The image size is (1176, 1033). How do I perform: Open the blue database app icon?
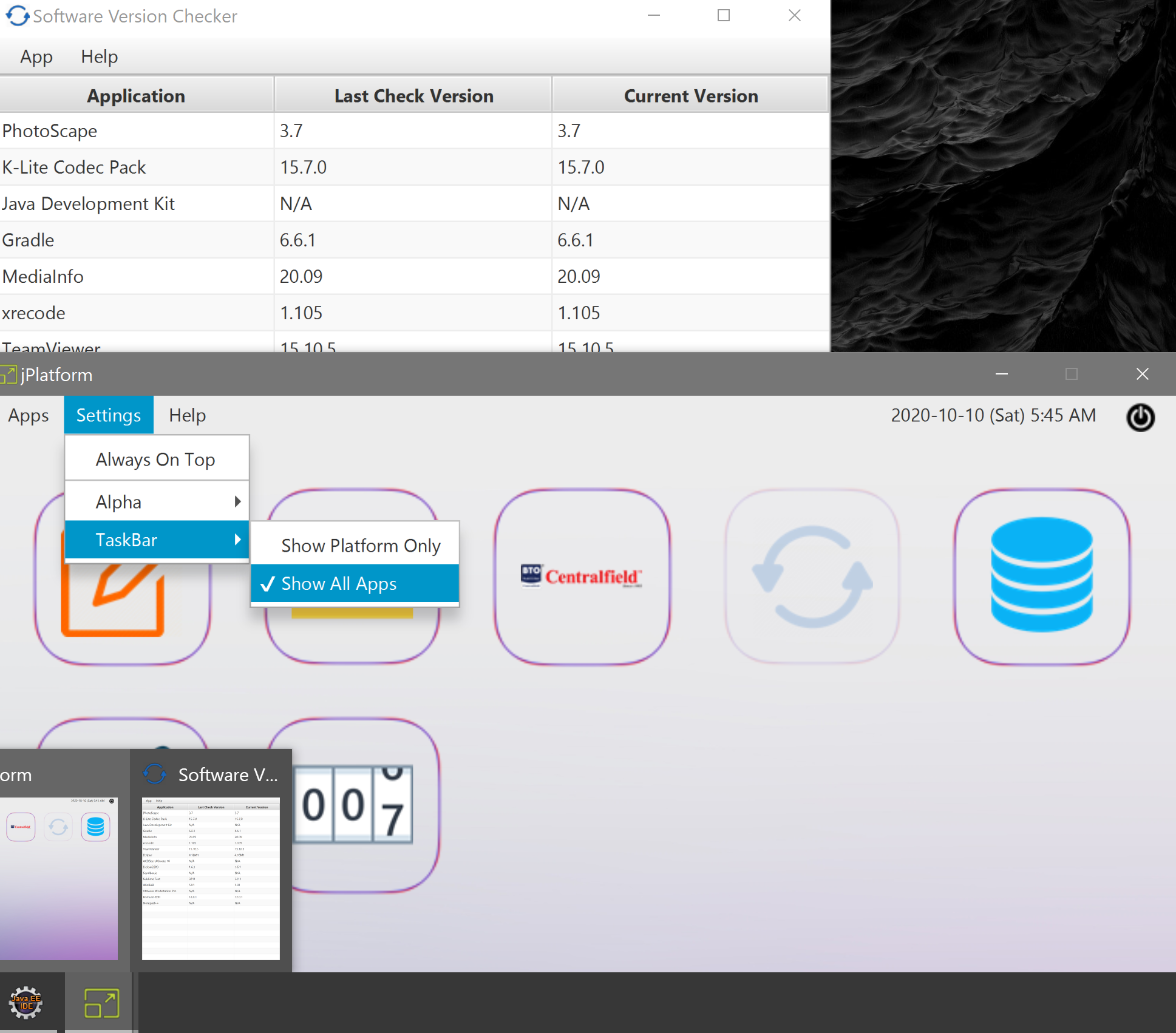click(1042, 577)
